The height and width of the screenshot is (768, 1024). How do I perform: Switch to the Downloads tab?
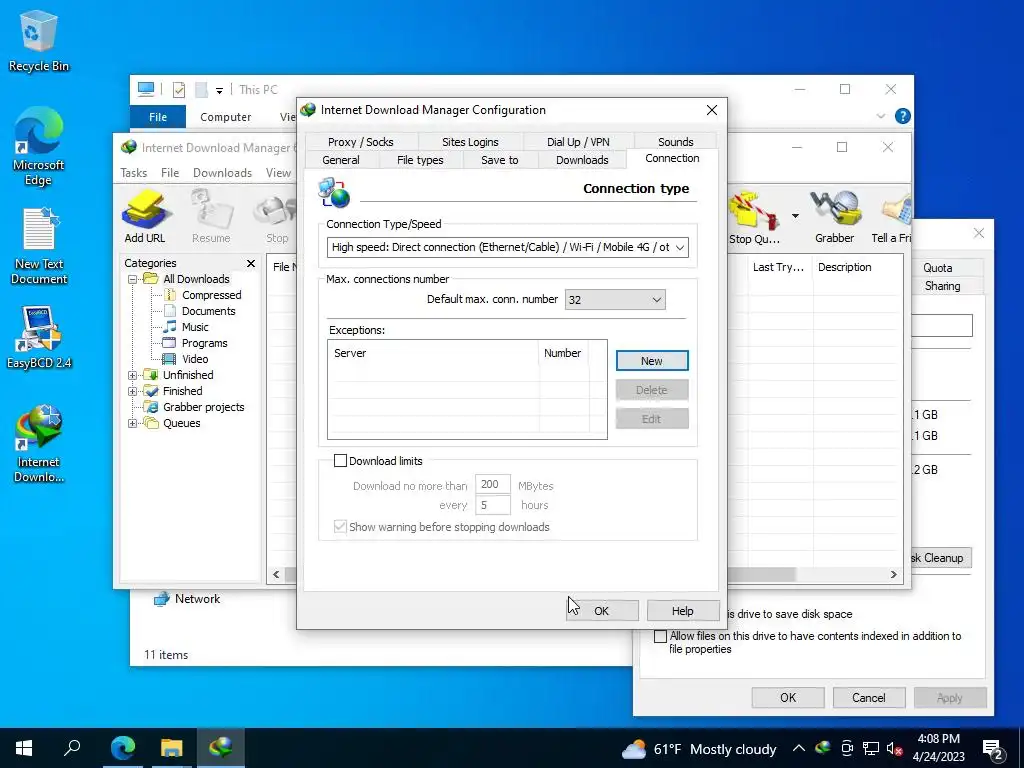click(x=582, y=160)
